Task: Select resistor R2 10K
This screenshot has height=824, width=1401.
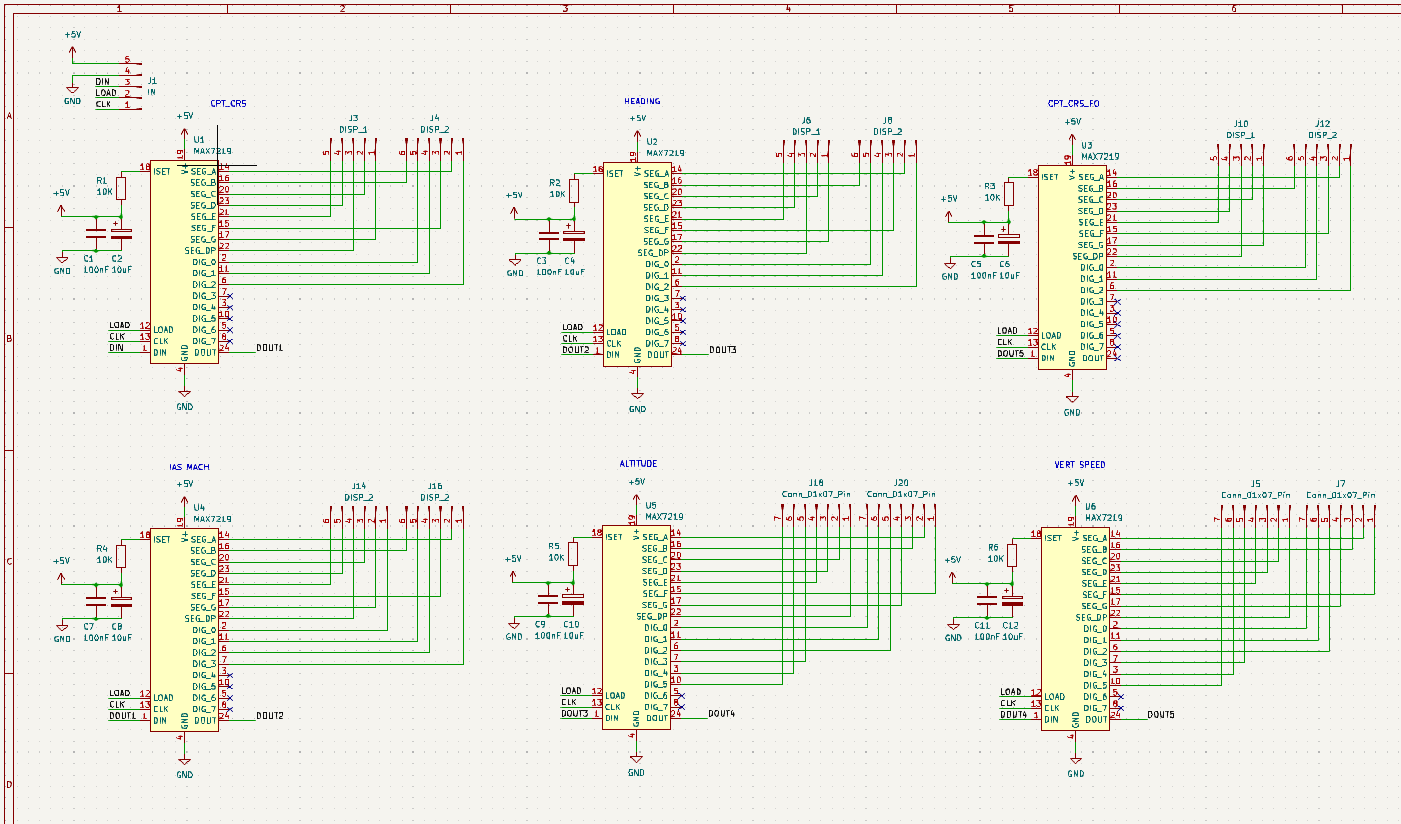Action: [x=574, y=190]
